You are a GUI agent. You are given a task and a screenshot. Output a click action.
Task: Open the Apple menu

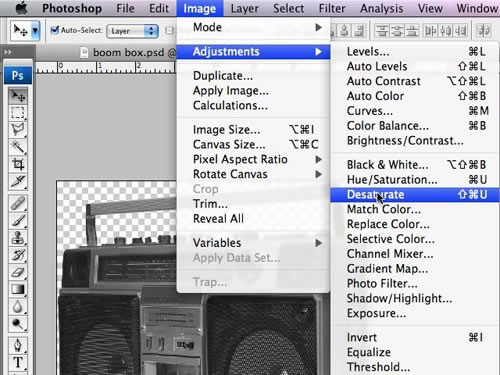21,8
